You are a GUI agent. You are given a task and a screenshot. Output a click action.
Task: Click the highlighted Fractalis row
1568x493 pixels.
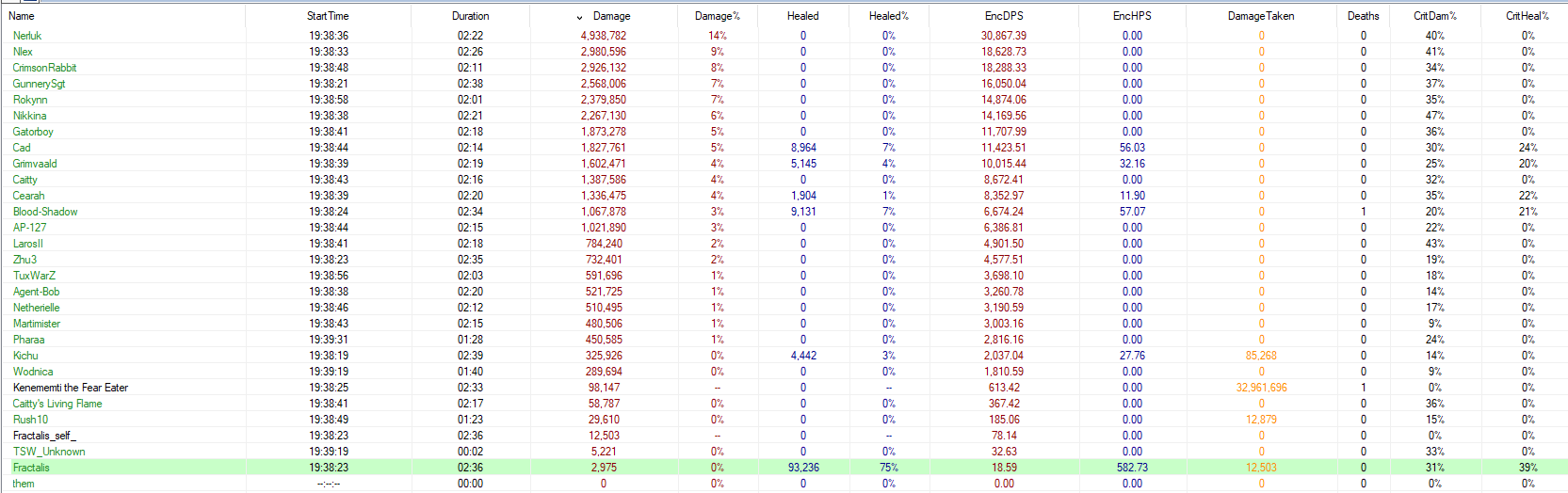[31, 468]
